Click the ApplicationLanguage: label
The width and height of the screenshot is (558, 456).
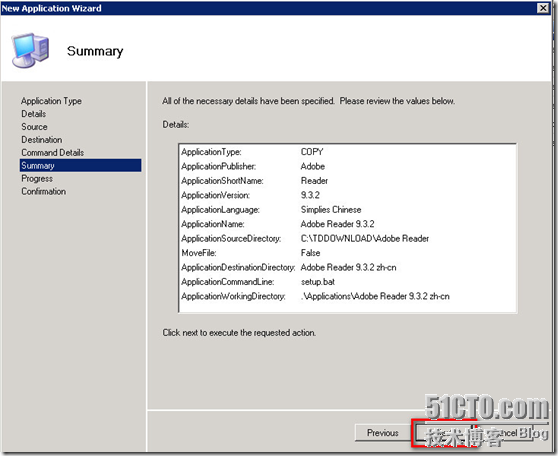point(220,210)
